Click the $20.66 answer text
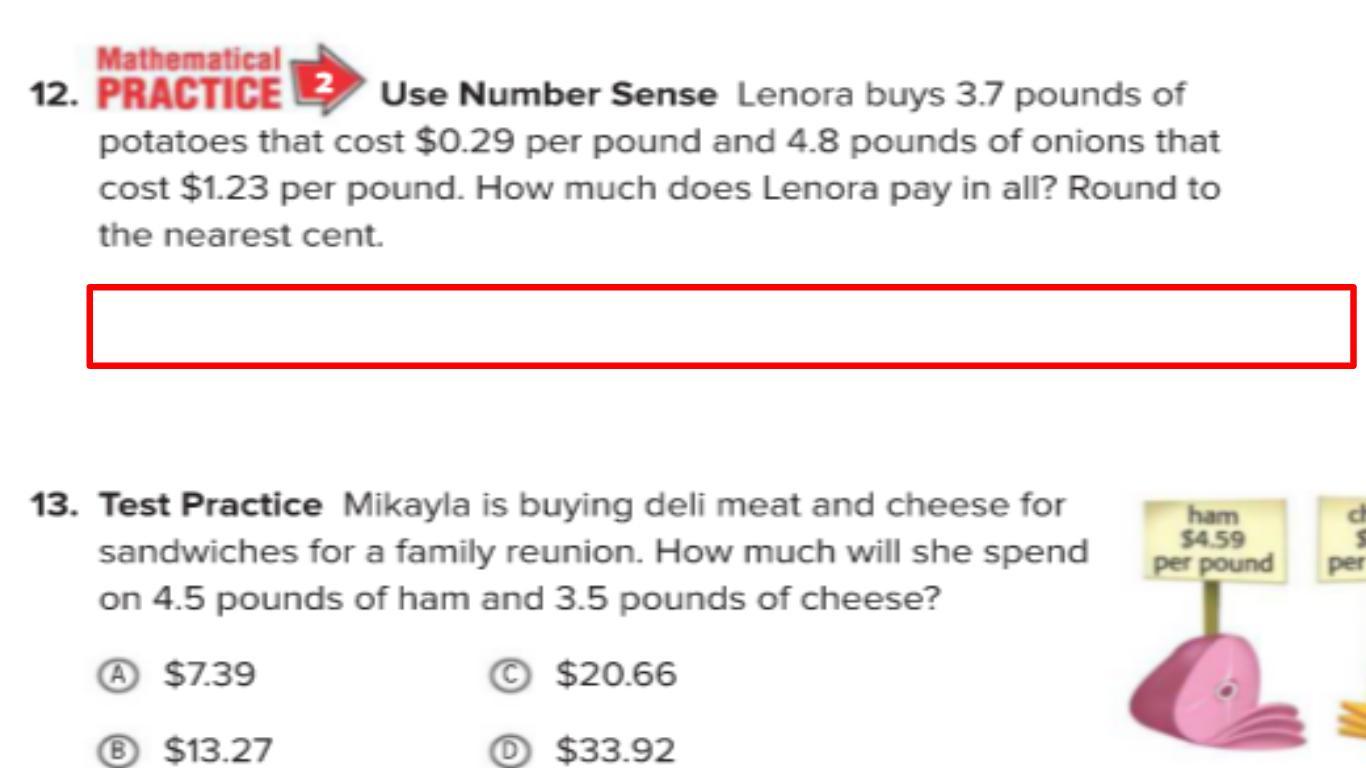1366x768 pixels. pyautogui.click(x=616, y=675)
